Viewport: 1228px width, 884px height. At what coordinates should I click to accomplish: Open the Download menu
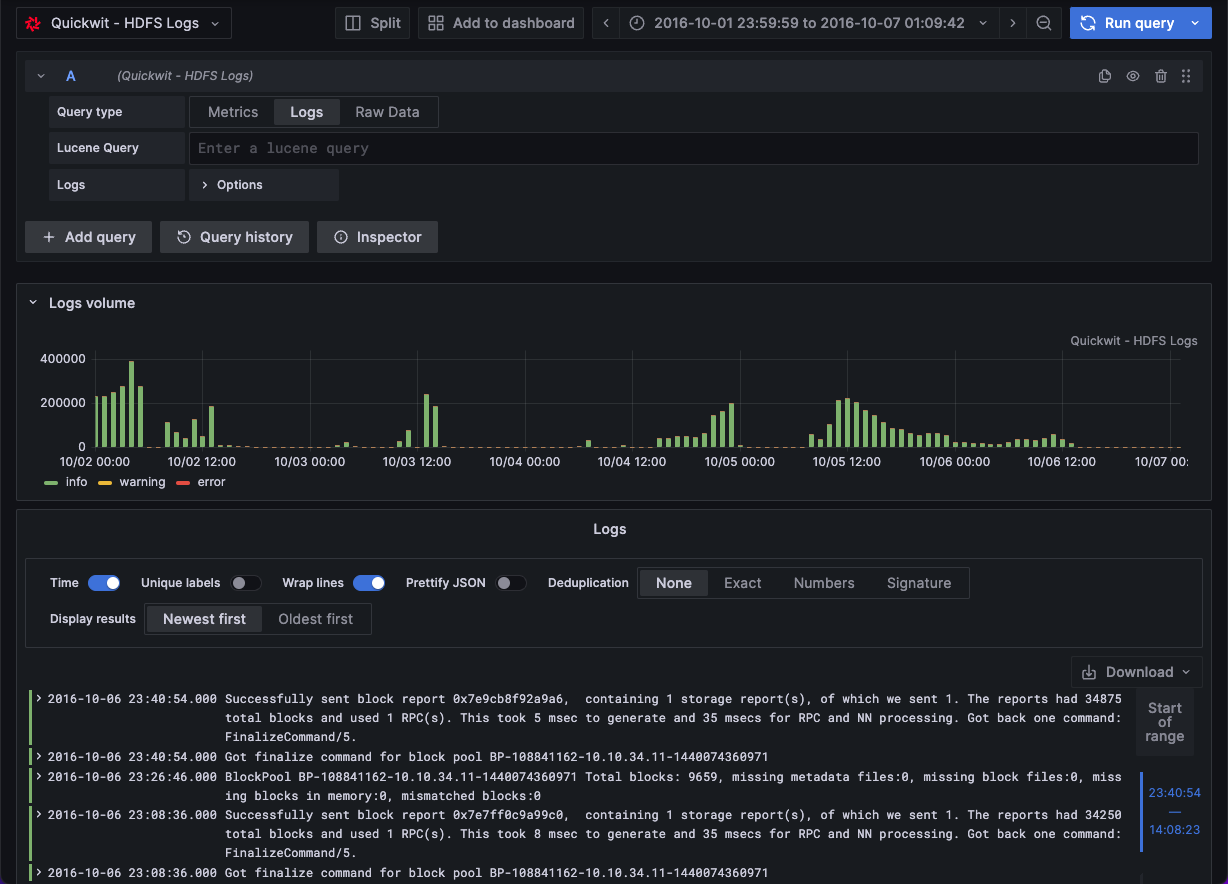pos(1135,671)
